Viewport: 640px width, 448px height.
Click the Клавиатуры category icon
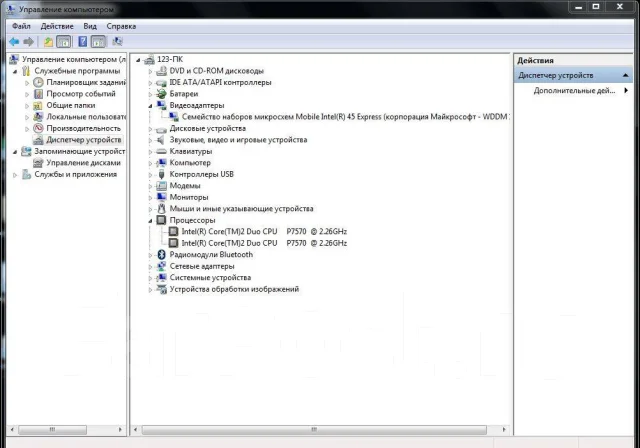point(162,151)
